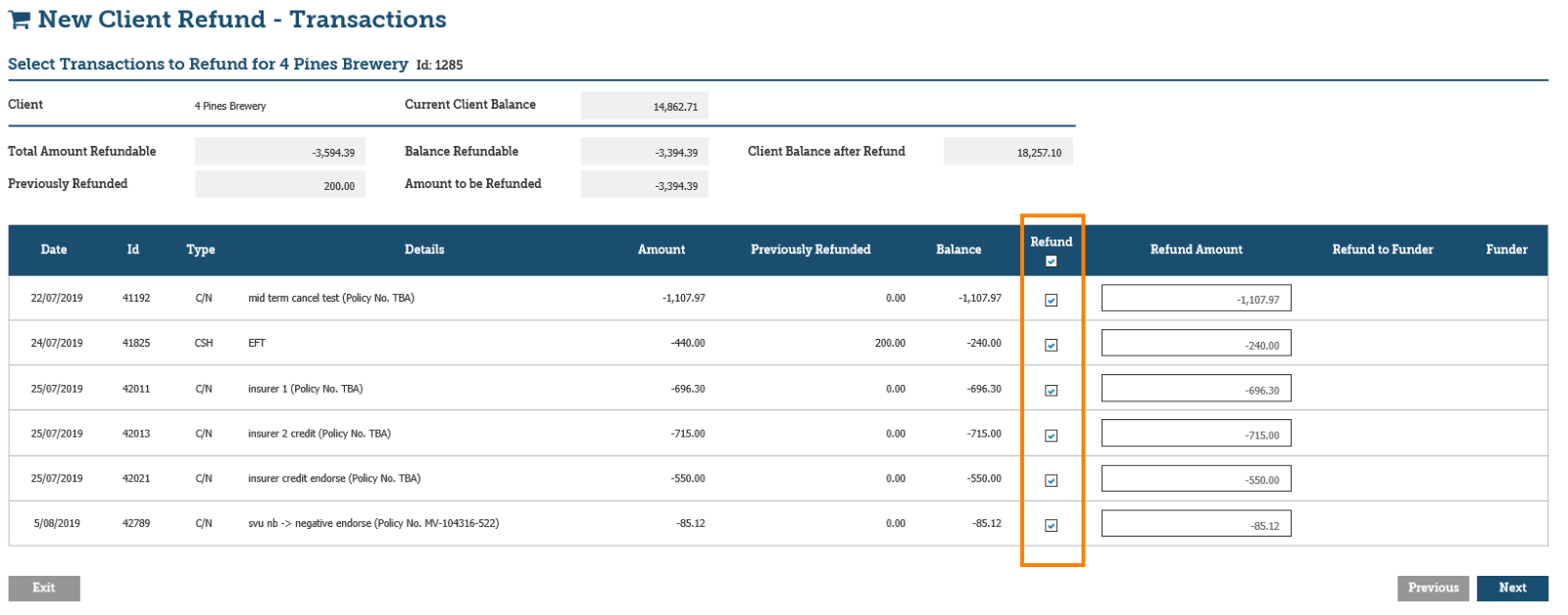The width and height of the screenshot is (1568, 615).
Task: Uncheck Refund for transaction 41192
Action: 1051,301
